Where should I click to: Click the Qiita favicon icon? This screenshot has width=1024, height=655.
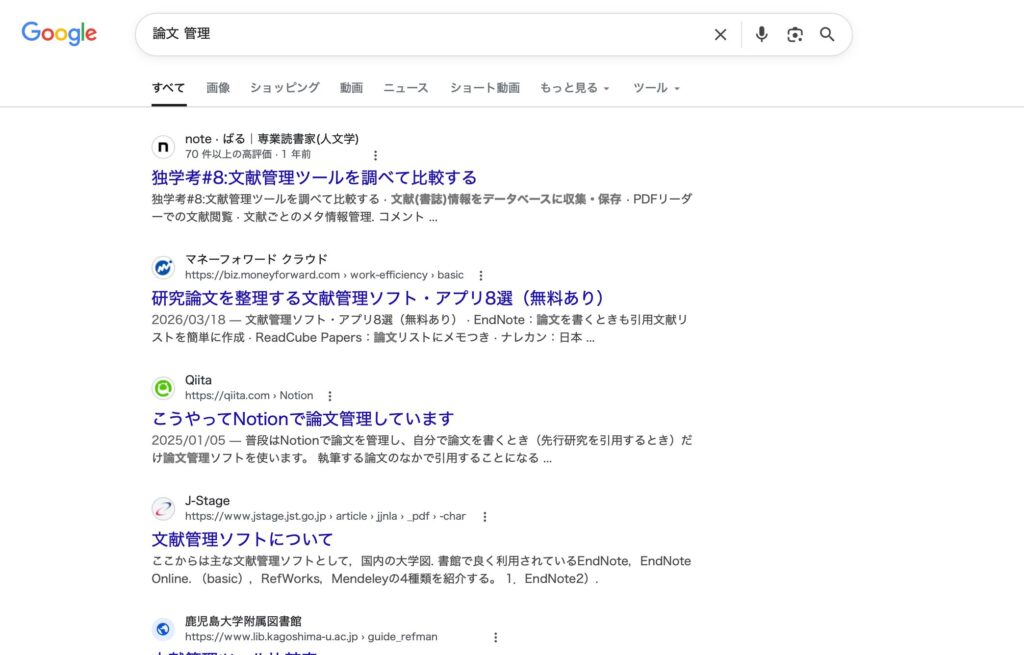pyautogui.click(x=163, y=388)
